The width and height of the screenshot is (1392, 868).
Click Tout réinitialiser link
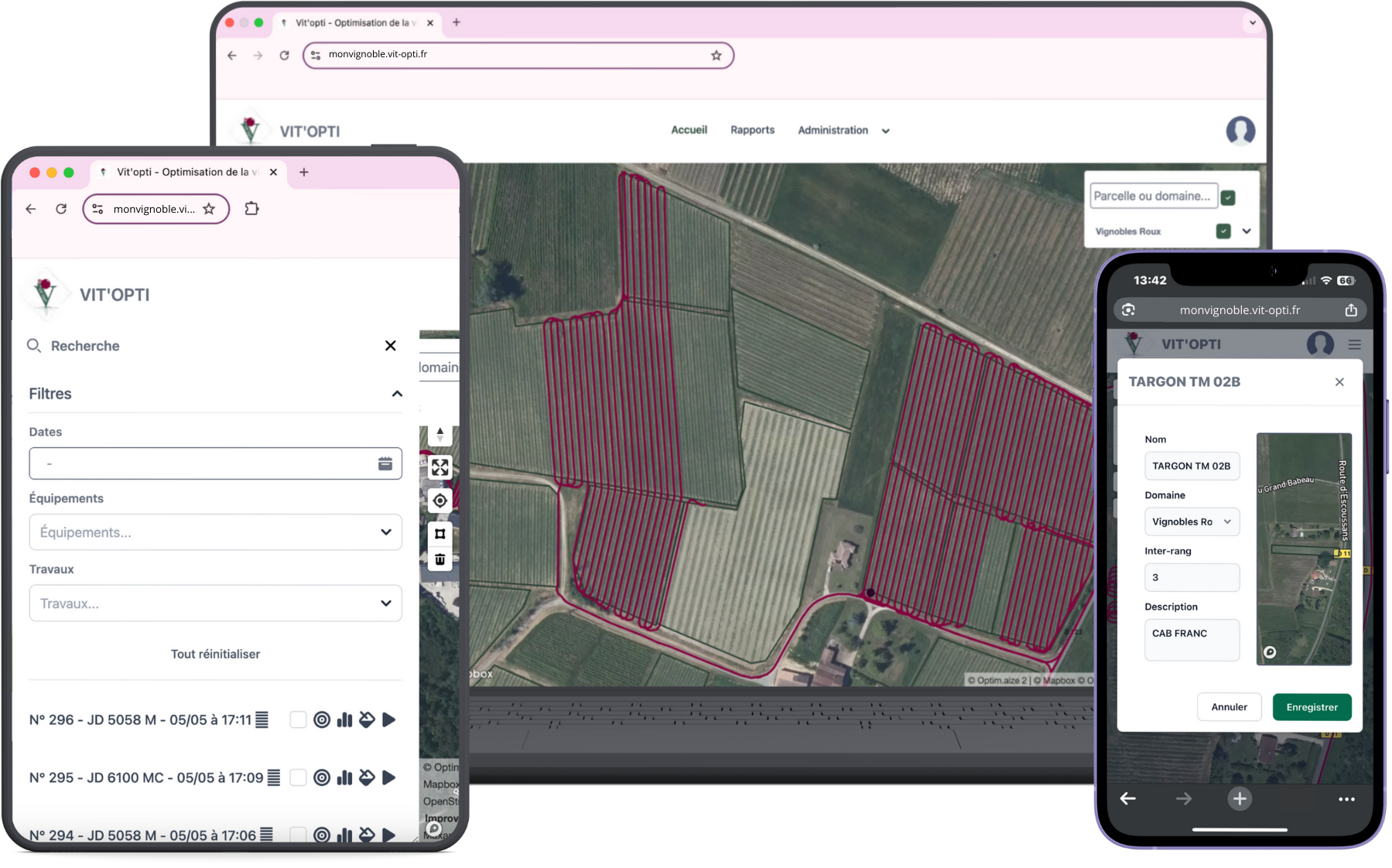215,654
